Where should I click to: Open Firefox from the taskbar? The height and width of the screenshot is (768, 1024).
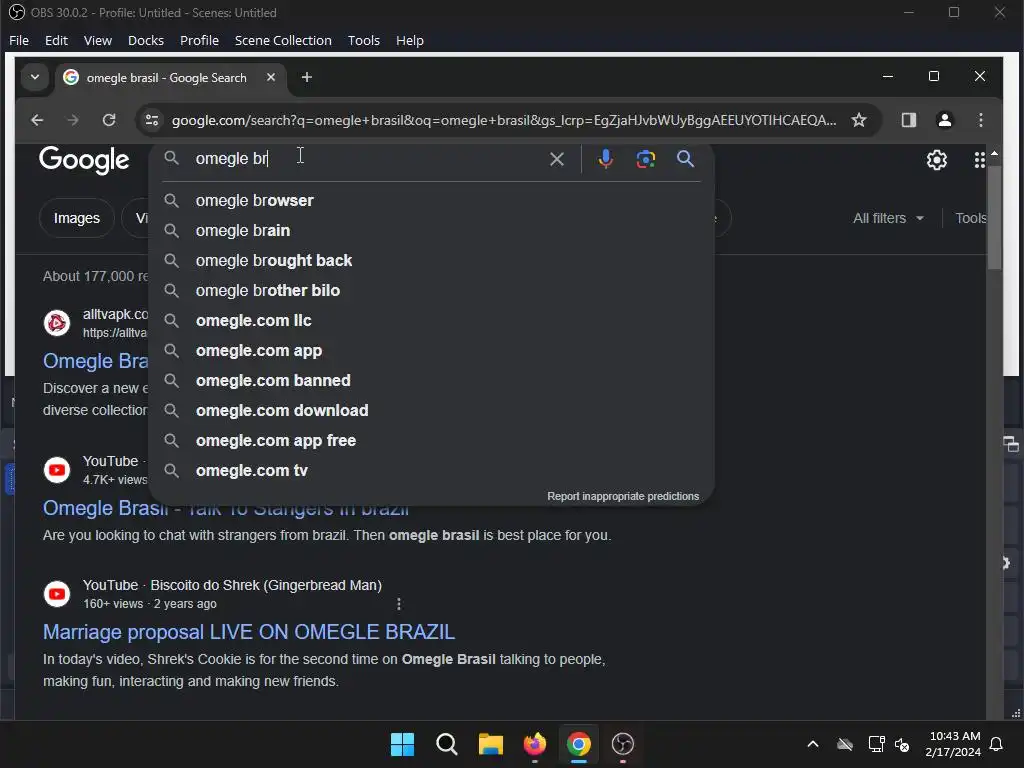pos(535,744)
